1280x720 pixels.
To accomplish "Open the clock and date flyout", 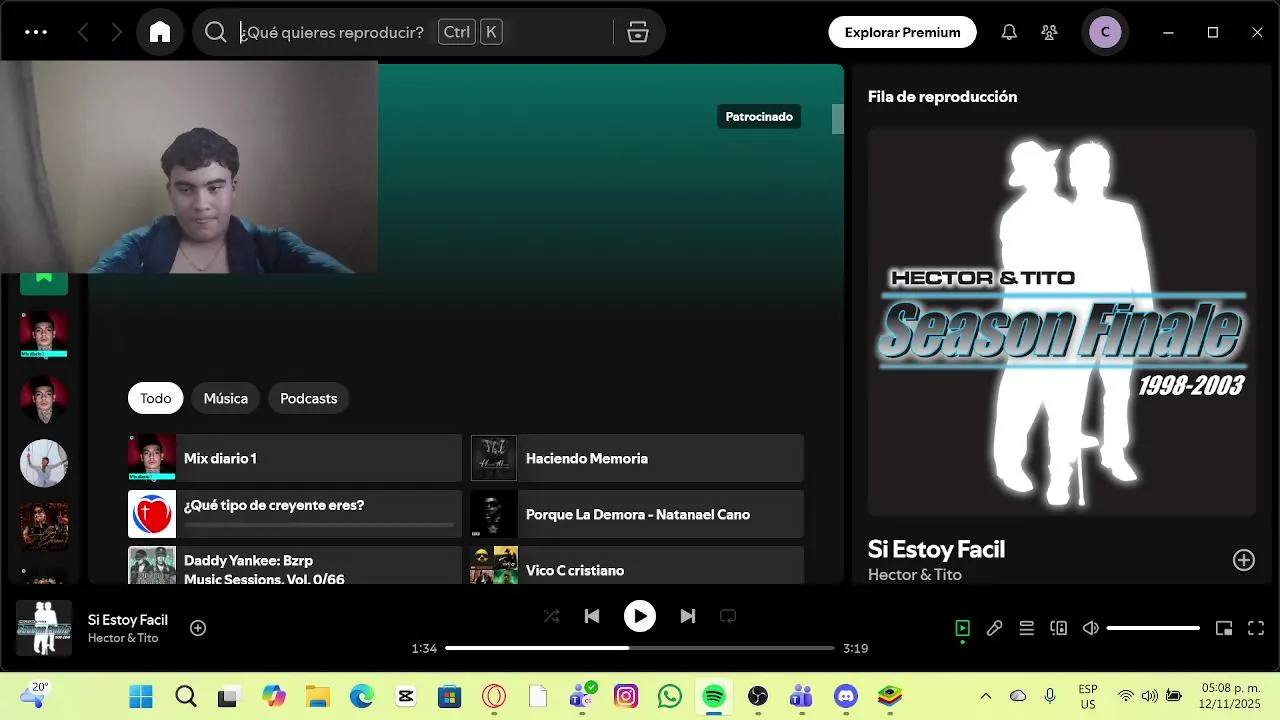I will point(1231,696).
